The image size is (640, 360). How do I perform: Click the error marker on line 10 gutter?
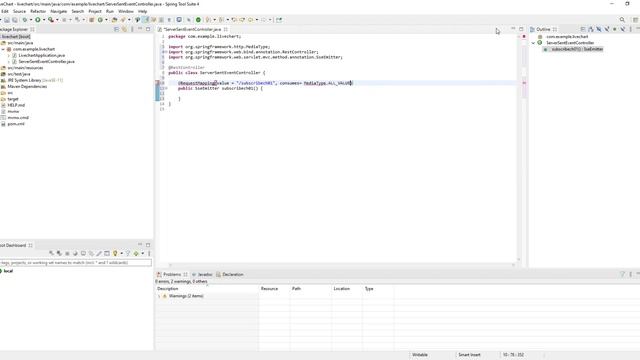(x=158, y=83)
